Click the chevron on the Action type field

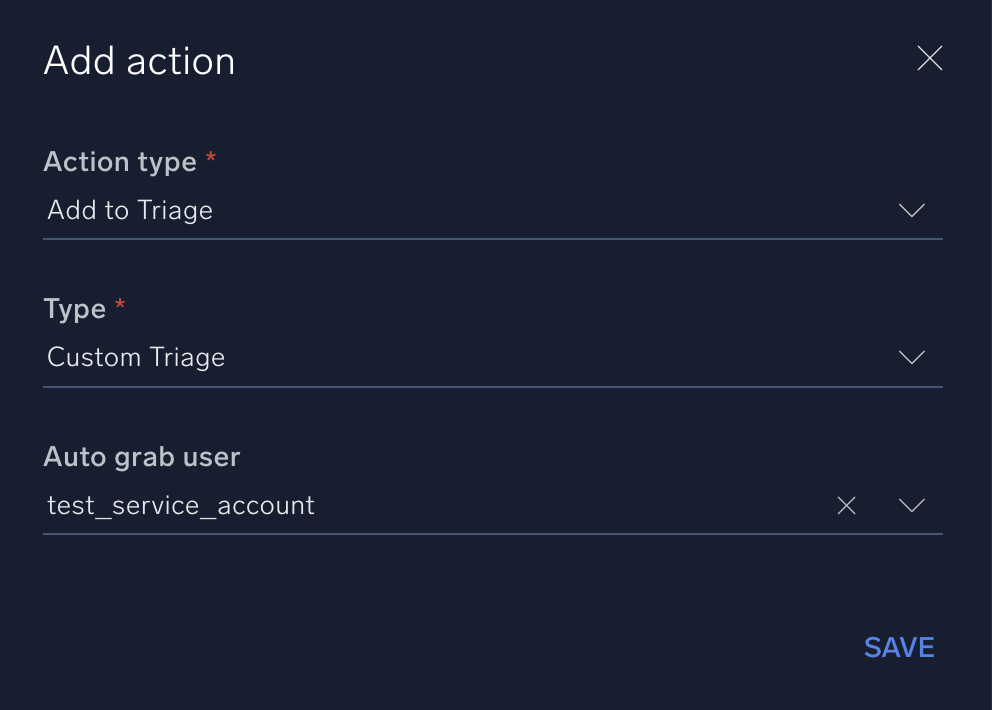click(911, 210)
